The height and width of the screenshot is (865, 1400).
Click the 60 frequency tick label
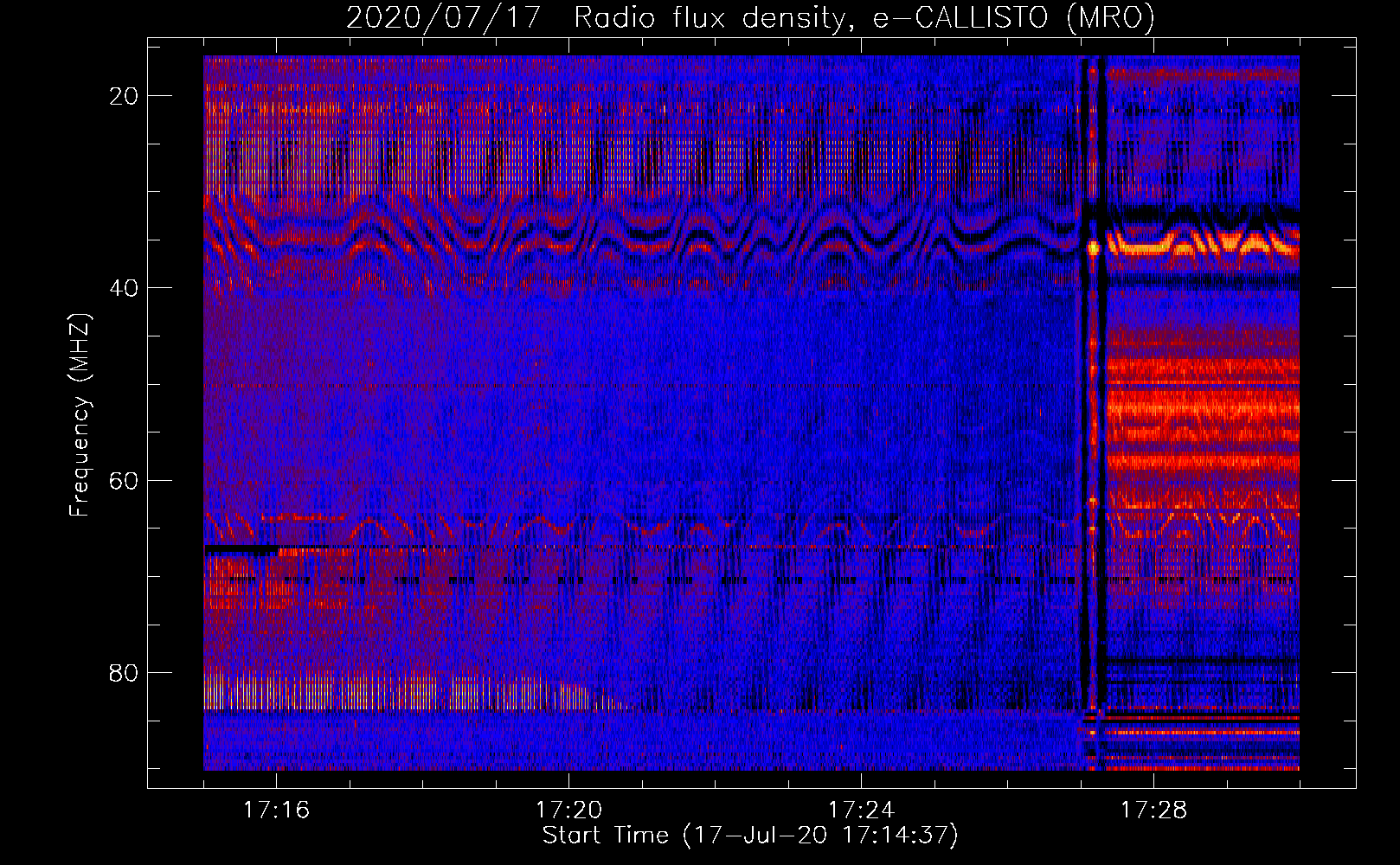pos(124,480)
